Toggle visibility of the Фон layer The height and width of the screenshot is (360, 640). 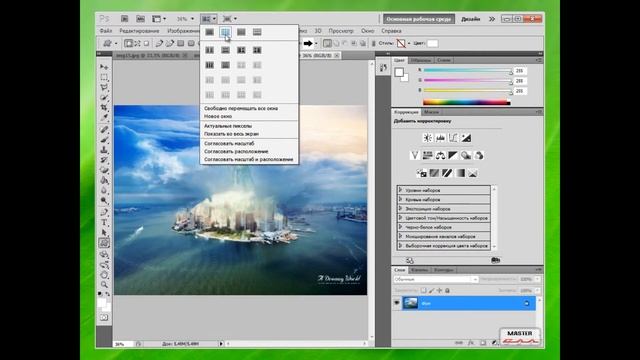coord(397,303)
